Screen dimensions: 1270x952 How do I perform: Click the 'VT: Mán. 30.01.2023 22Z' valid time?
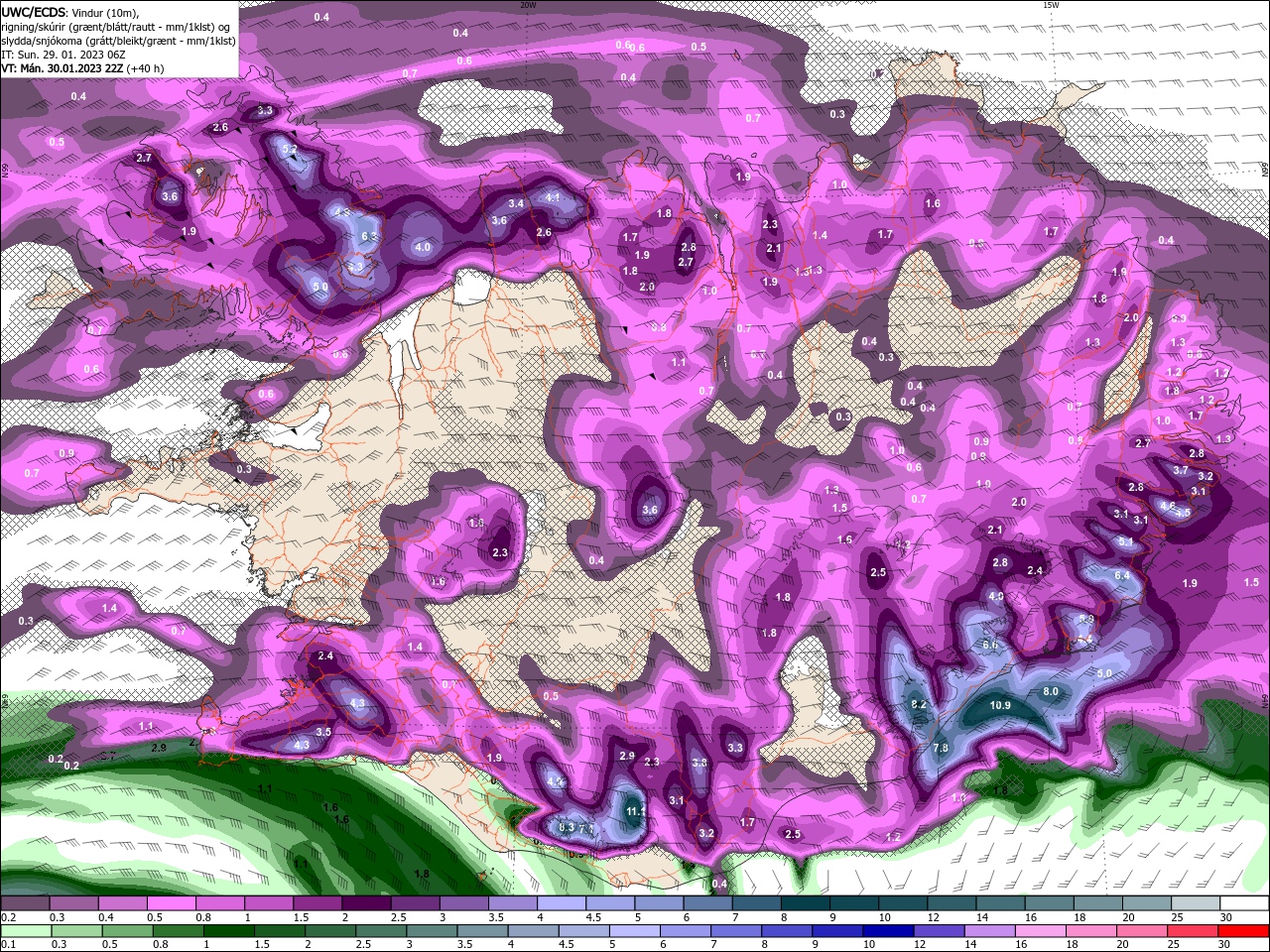pos(61,68)
